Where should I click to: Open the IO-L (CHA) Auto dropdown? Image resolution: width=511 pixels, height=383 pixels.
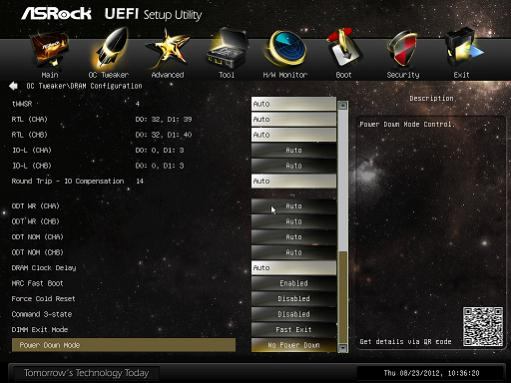pyautogui.click(x=294, y=150)
